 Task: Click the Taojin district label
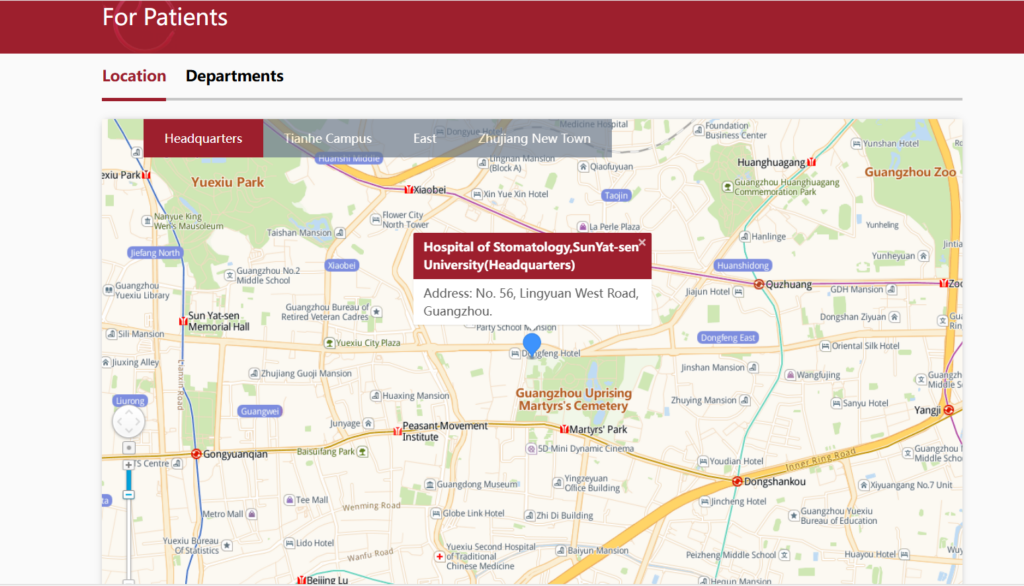(x=616, y=195)
